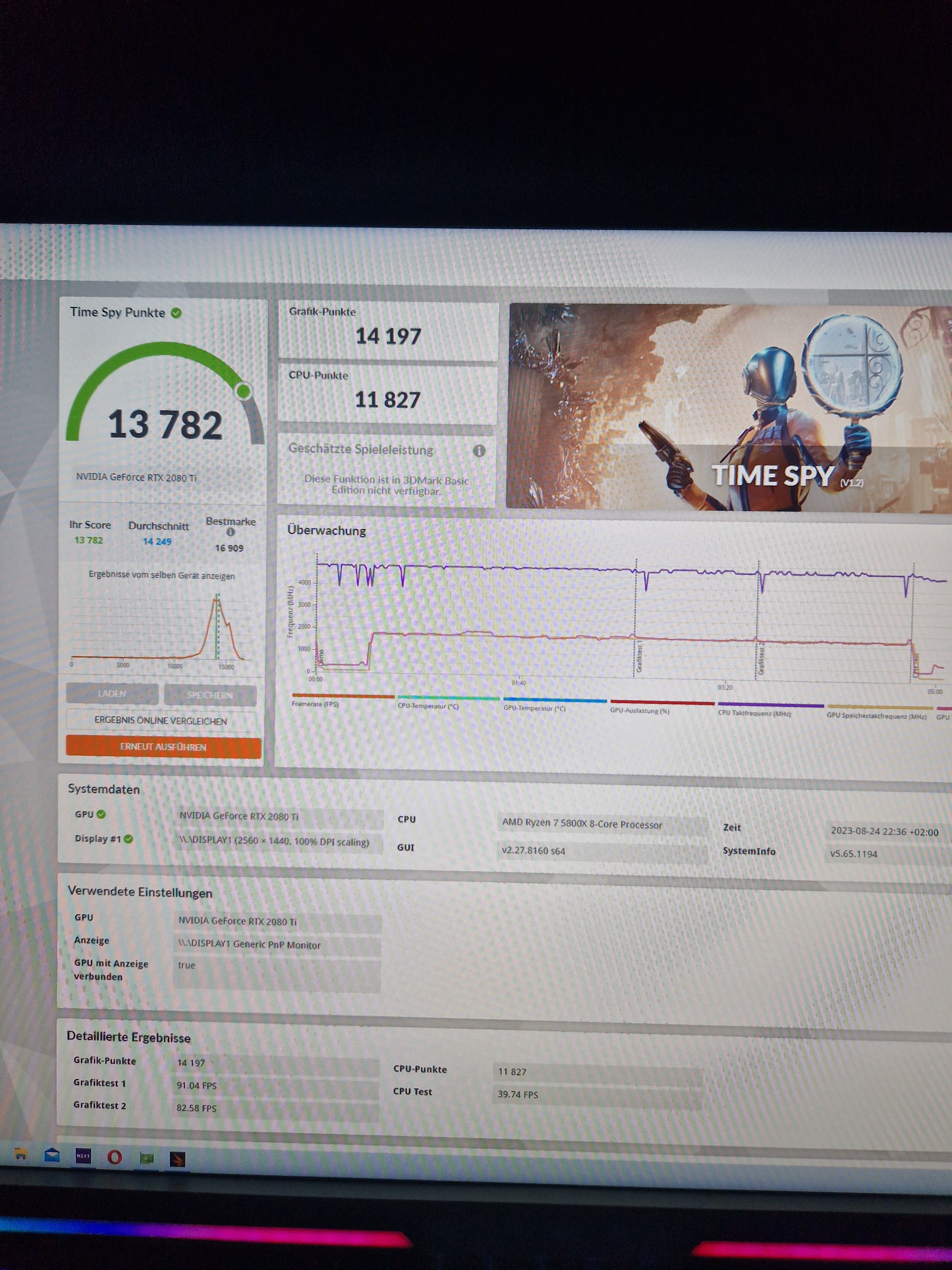Click ERGEBNIS ONLINE VERGLEICHEN button
The width and height of the screenshot is (952, 1270).
pyautogui.click(x=161, y=720)
